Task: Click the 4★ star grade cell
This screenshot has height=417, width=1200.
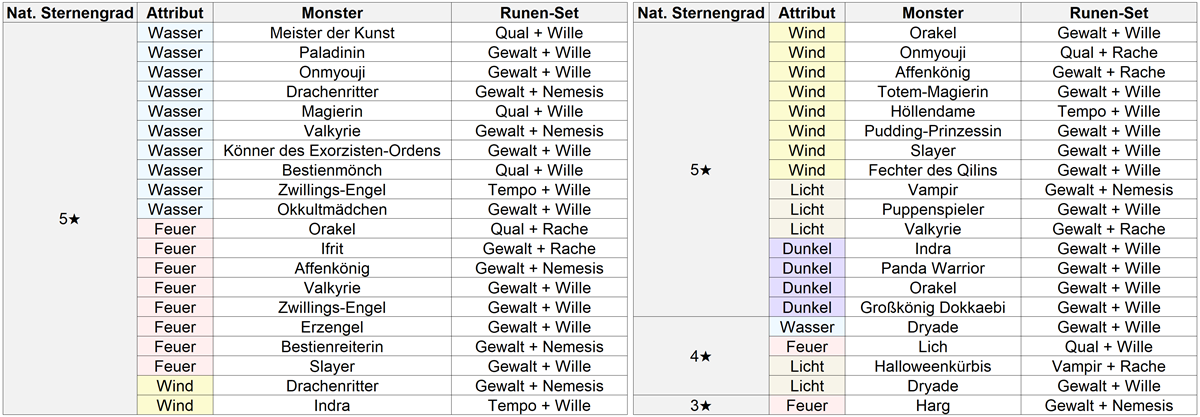Action: click(x=702, y=356)
